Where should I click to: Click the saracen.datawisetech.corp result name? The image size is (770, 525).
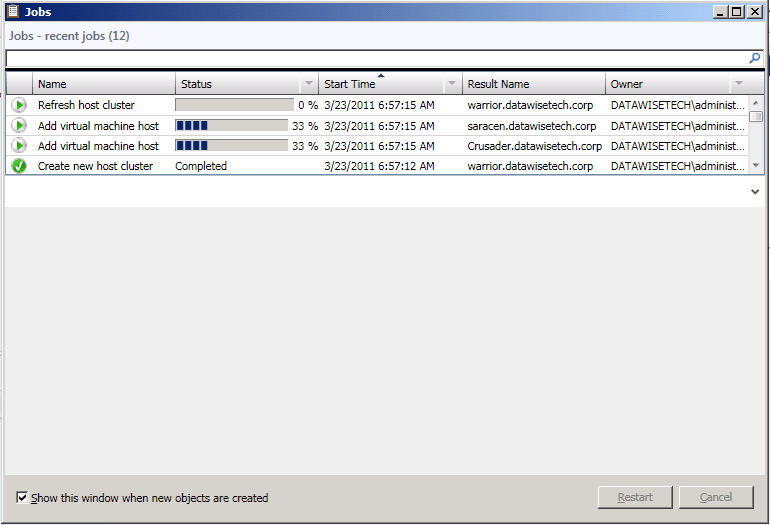point(532,126)
